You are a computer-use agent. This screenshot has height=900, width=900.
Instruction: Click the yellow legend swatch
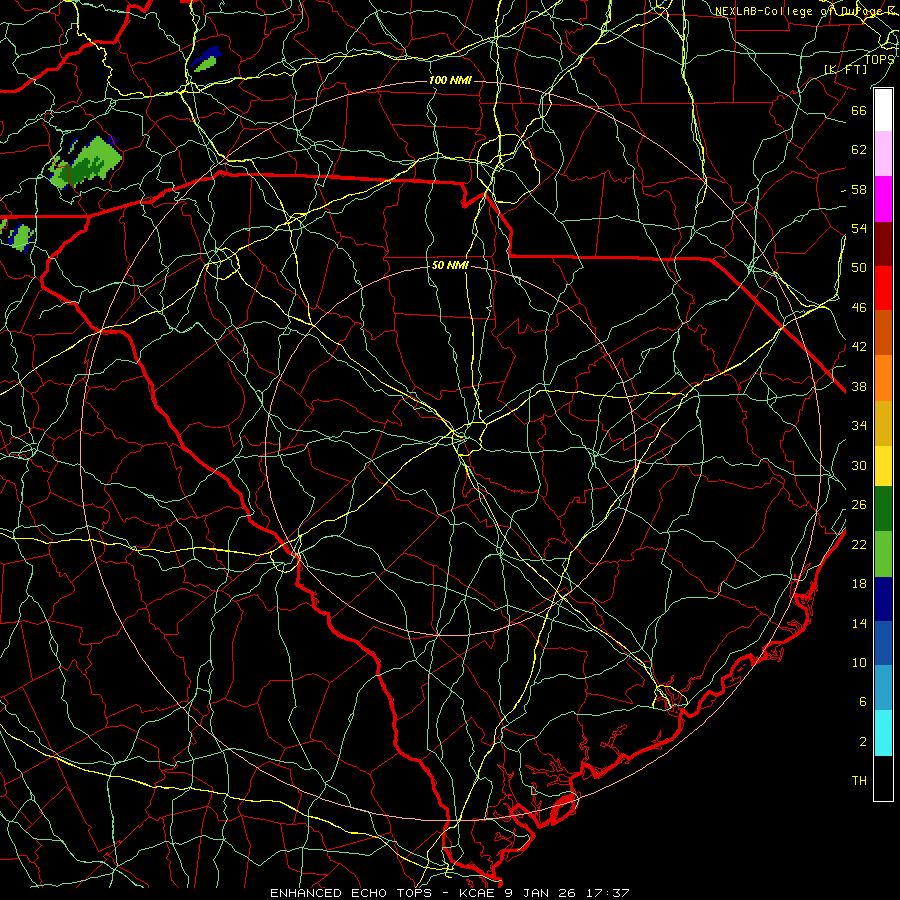tap(883, 465)
